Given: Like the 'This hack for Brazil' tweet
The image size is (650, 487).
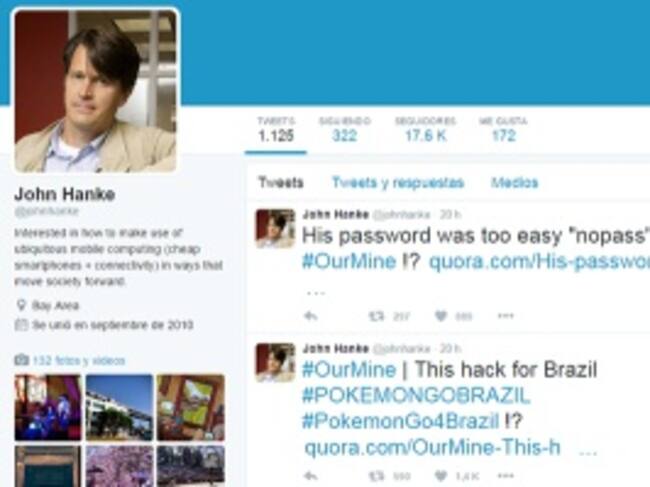Looking at the screenshot, I should (441, 475).
